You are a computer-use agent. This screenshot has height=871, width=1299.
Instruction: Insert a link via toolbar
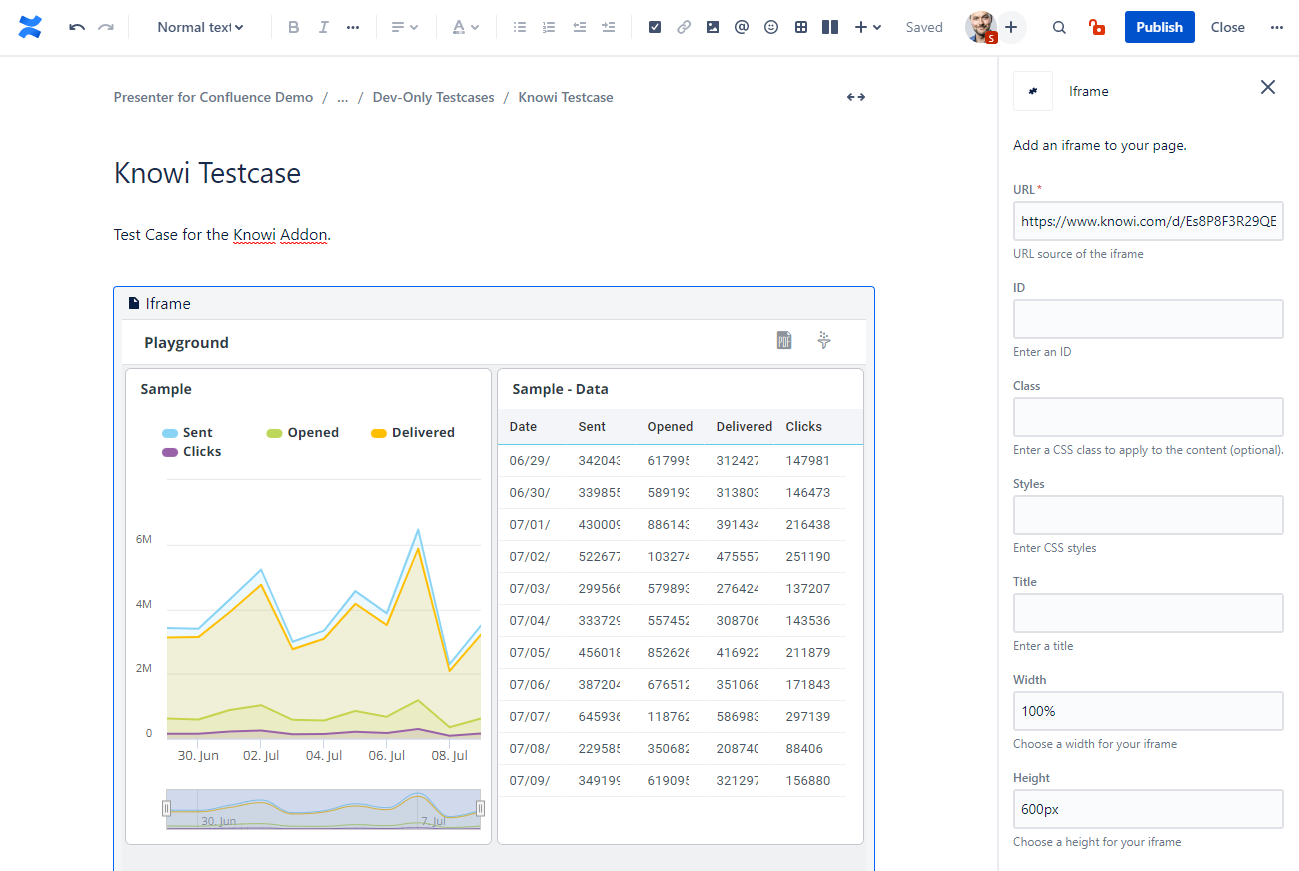684,27
